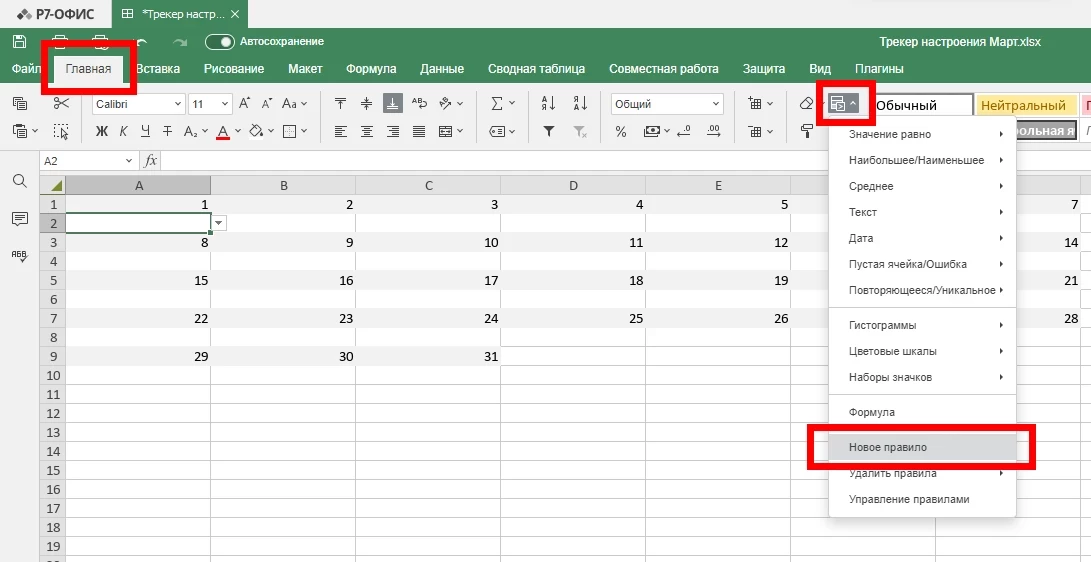This screenshot has height=562, width=1091.
Task: Open search from left sidebar
Action: coord(19,180)
